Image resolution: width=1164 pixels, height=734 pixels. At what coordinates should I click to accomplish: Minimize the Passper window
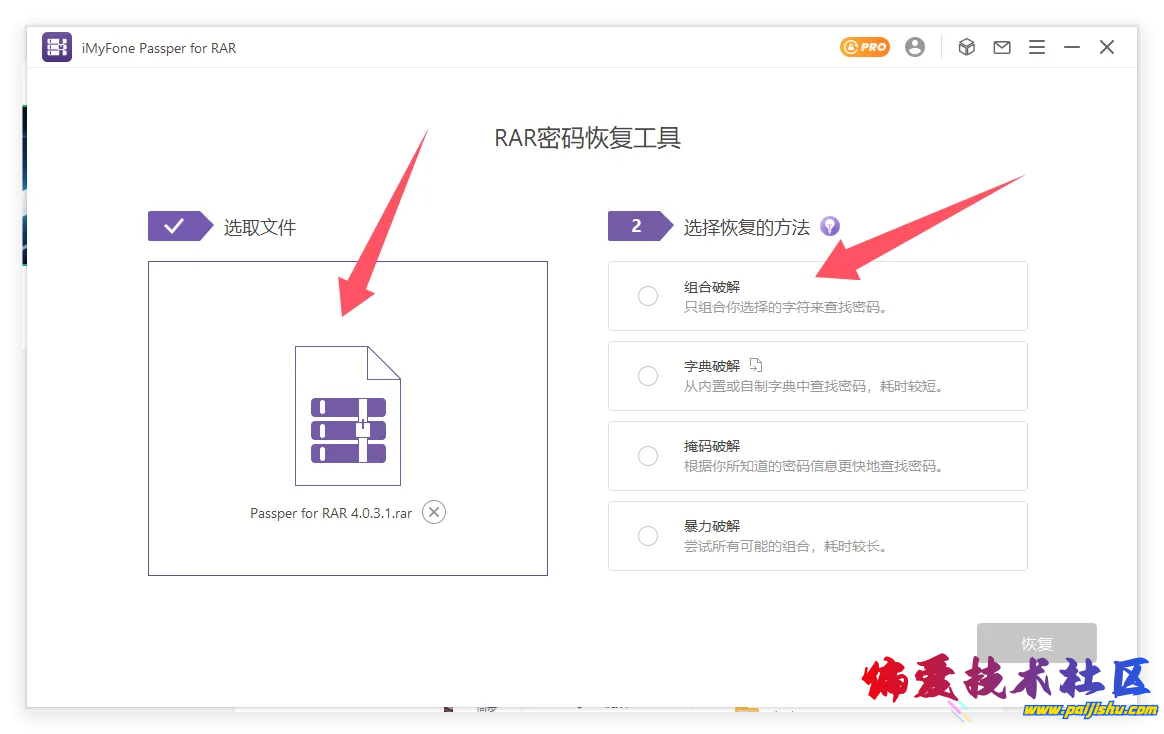click(x=1072, y=47)
